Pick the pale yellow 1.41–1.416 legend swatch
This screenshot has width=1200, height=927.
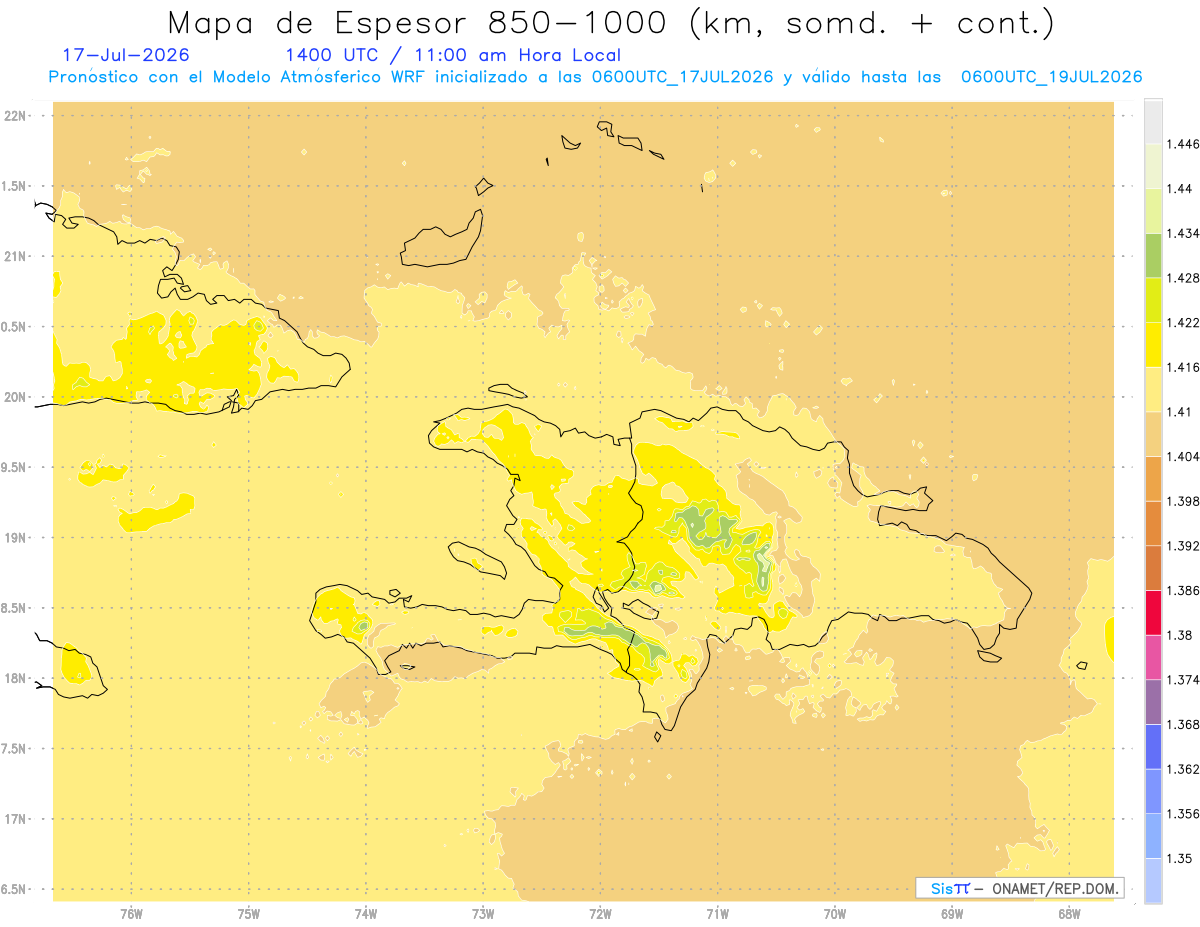click(1153, 389)
